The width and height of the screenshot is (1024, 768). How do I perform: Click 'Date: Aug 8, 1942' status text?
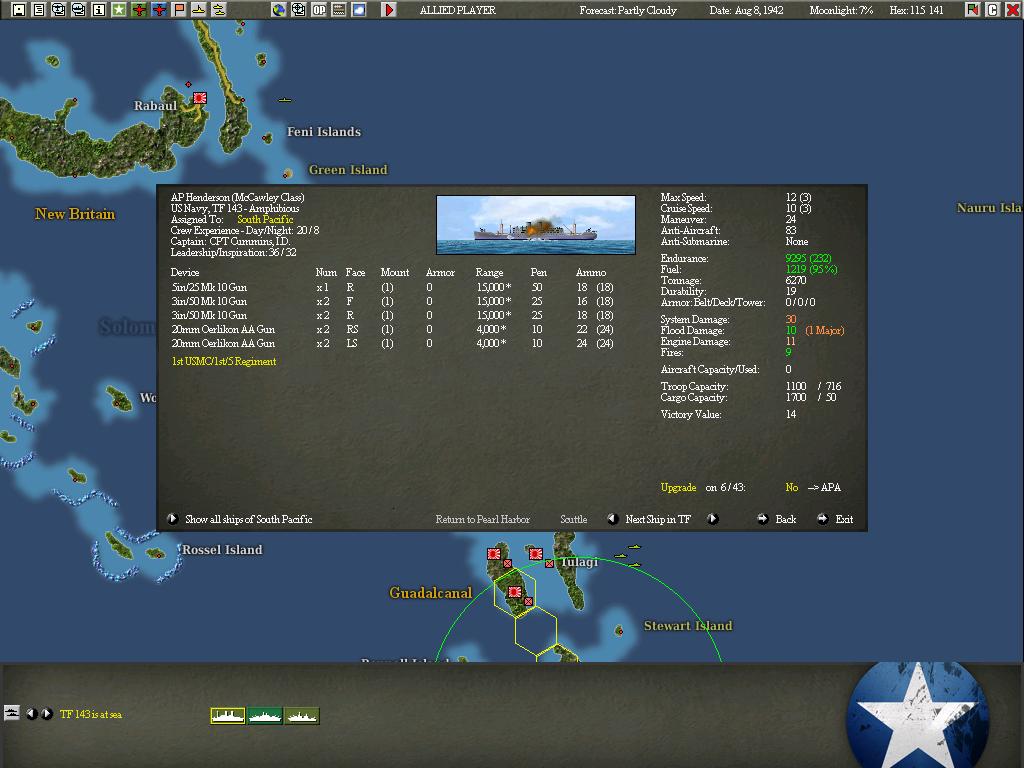(x=746, y=10)
